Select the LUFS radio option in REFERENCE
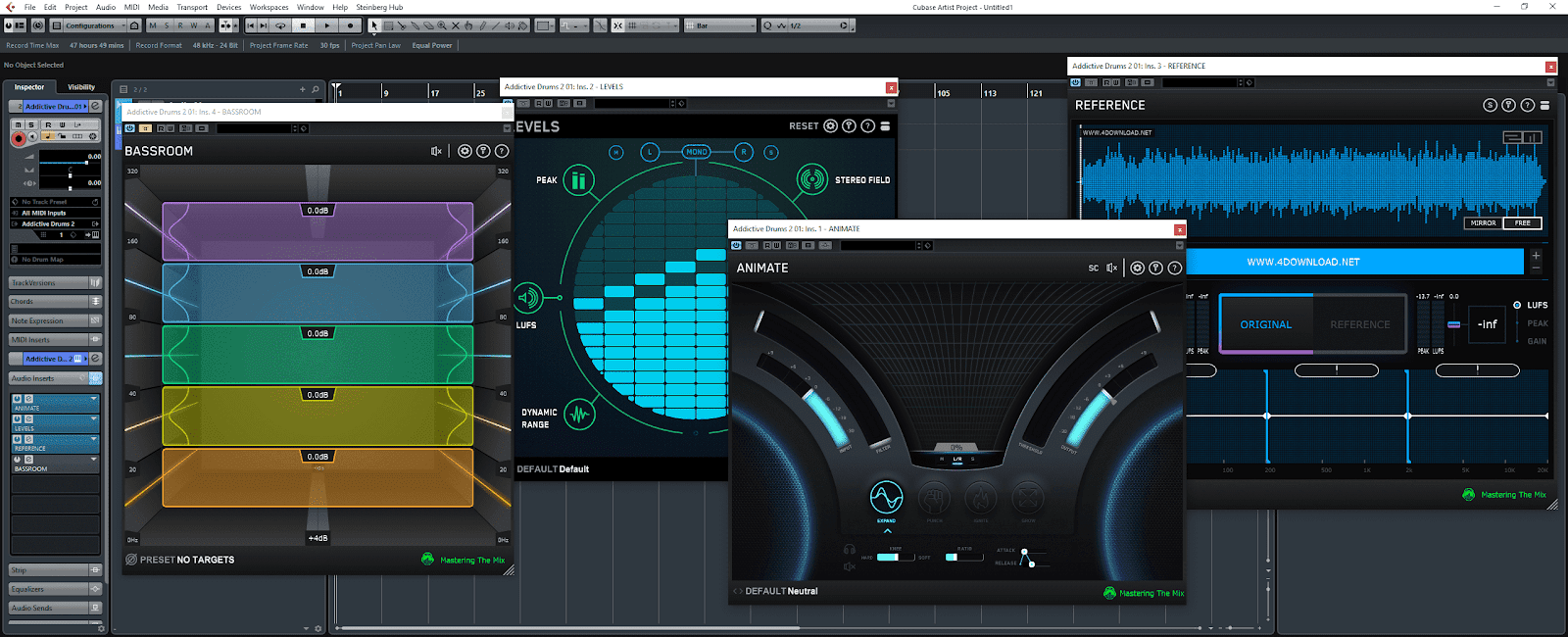The height and width of the screenshot is (637, 1568). (1517, 305)
